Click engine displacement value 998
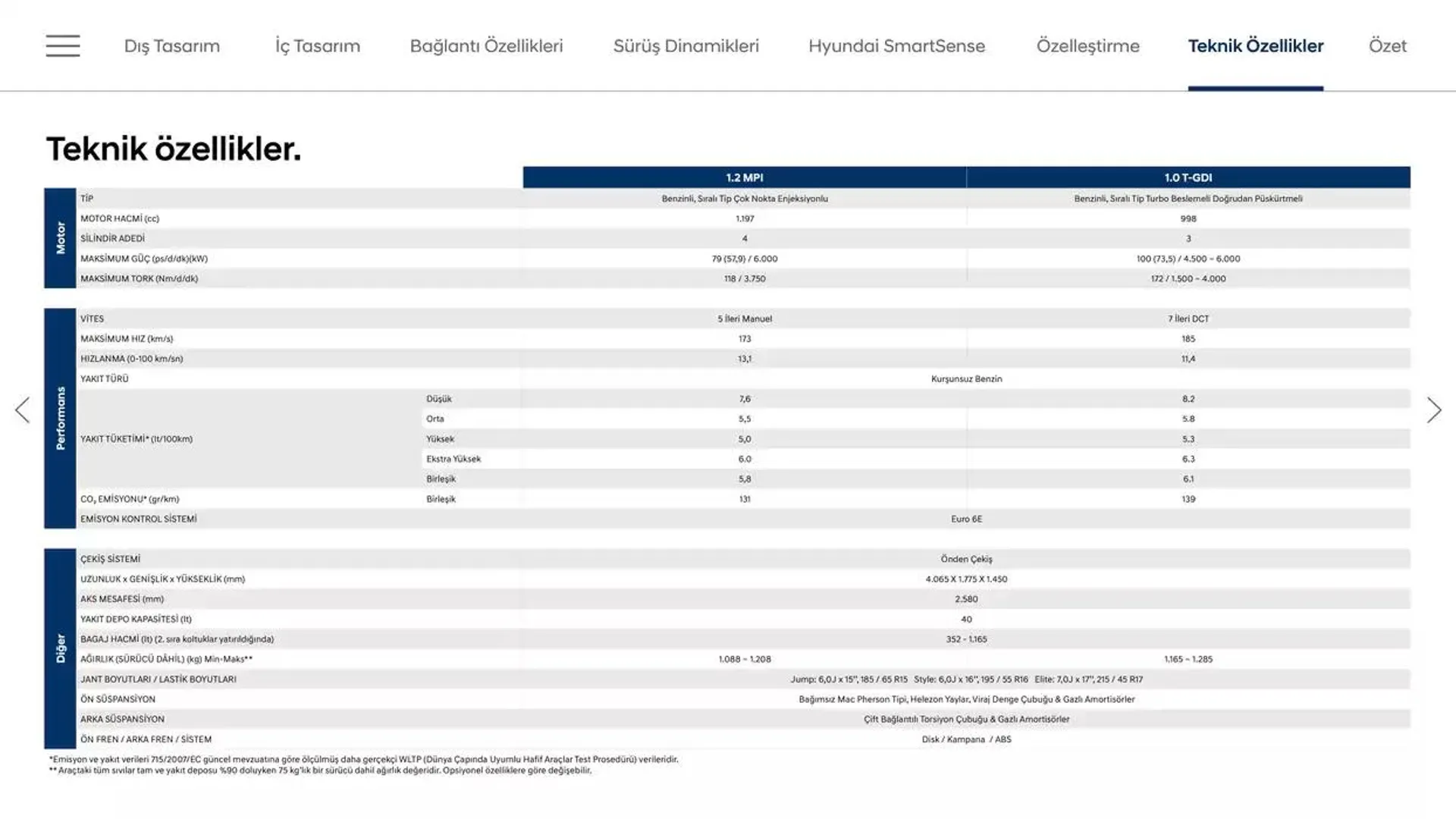The width and height of the screenshot is (1456, 819). point(1188,218)
